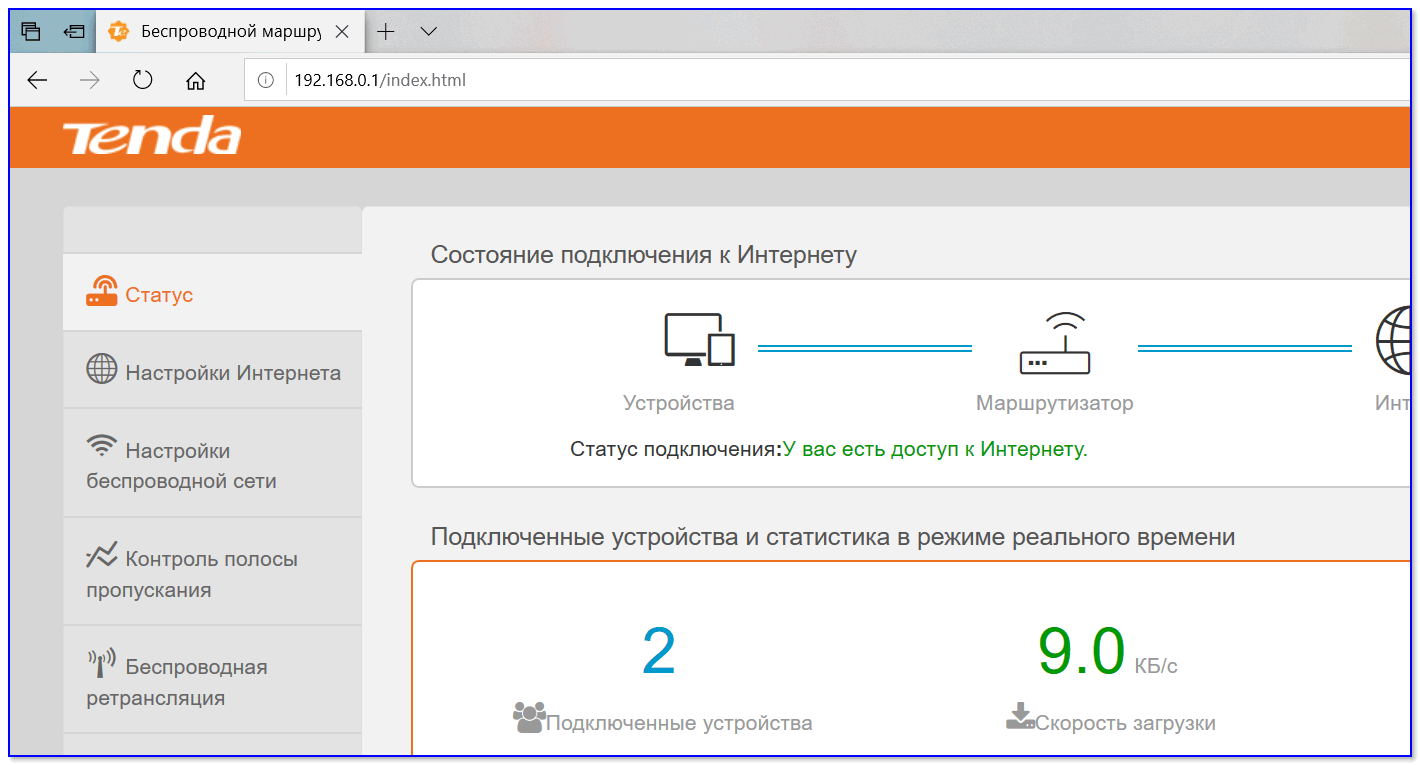Click the Маршрутизатор router icon
The width and height of the screenshot is (1420, 765).
1055,343
